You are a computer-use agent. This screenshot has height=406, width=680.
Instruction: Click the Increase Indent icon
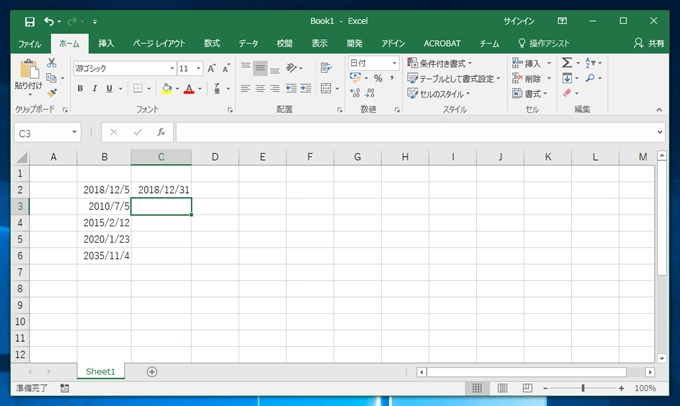point(306,88)
